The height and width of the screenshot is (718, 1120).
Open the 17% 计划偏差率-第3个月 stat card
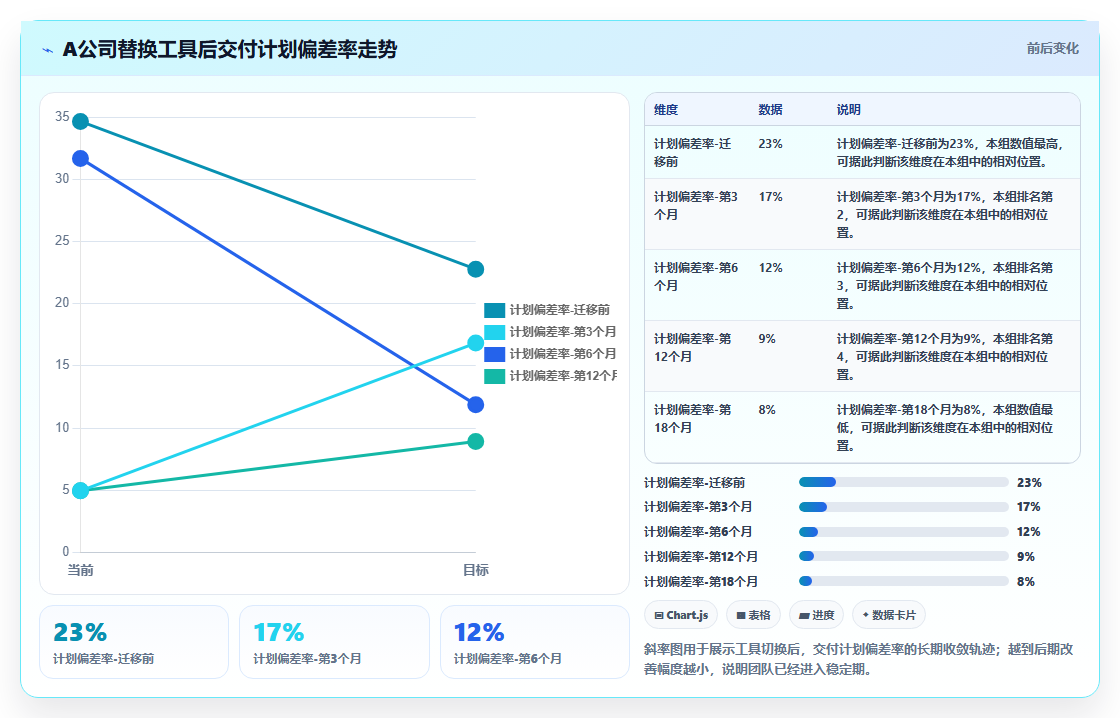click(334, 642)
